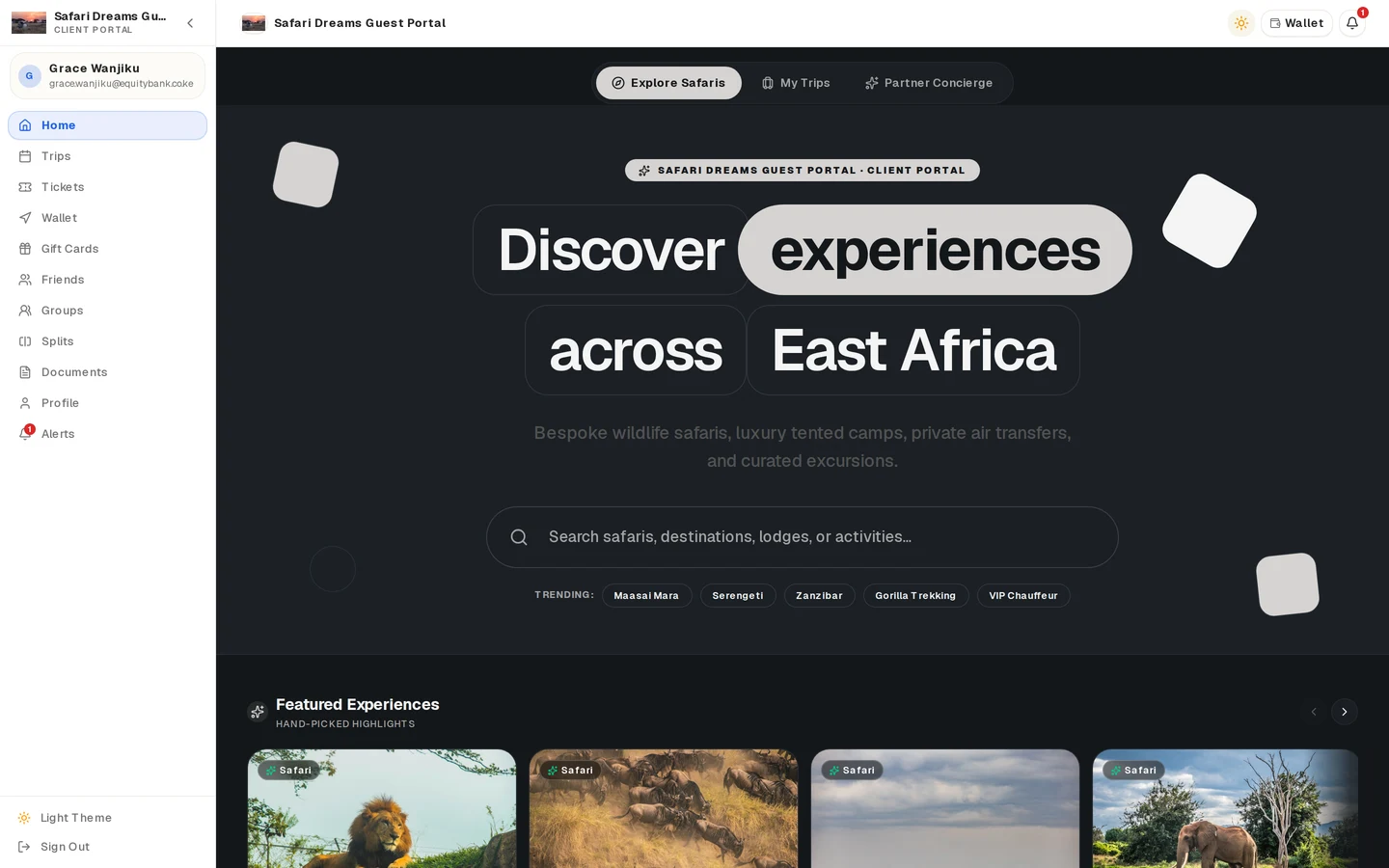Collapse the sidebar with the chevron arrow
1389x868 pixels.
click(x=190, y=23)
